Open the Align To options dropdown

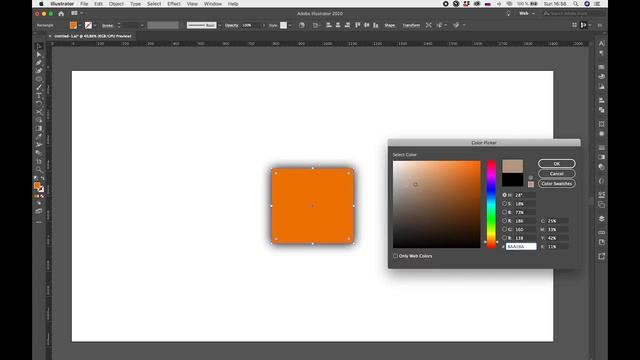click(317, 25)
